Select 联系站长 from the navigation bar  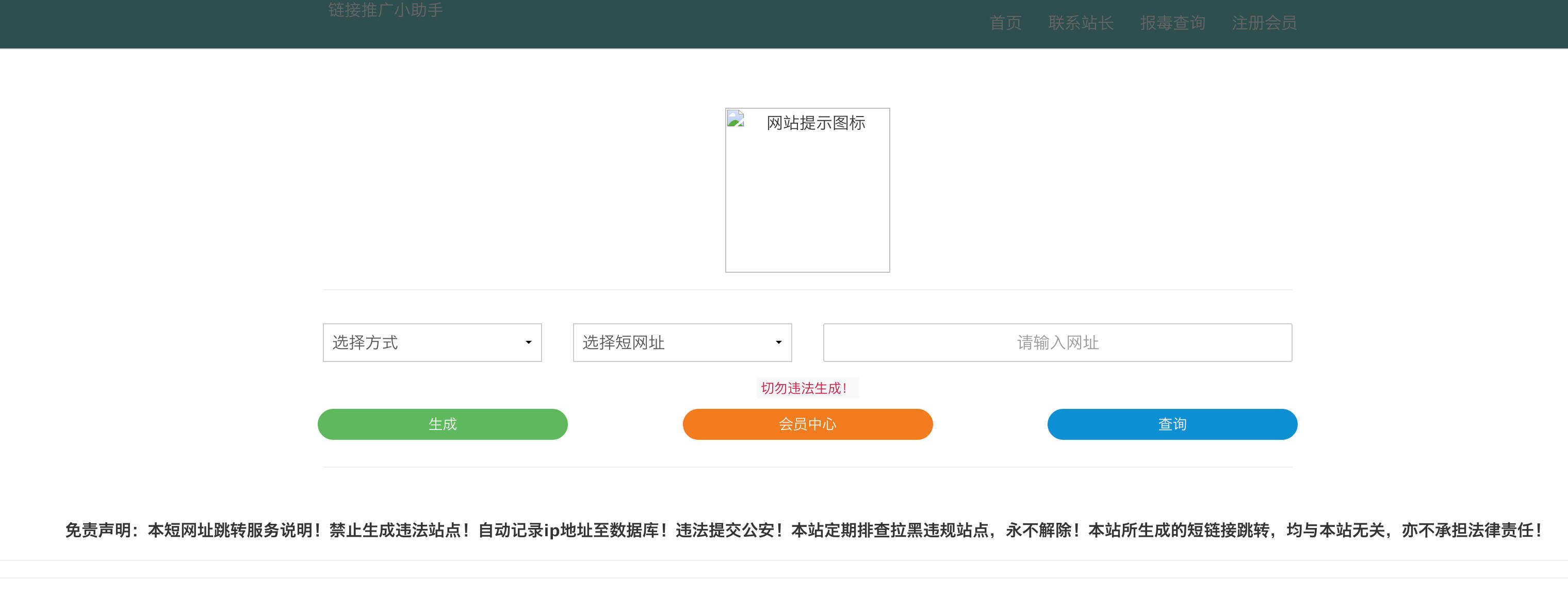coord(1082,23)
